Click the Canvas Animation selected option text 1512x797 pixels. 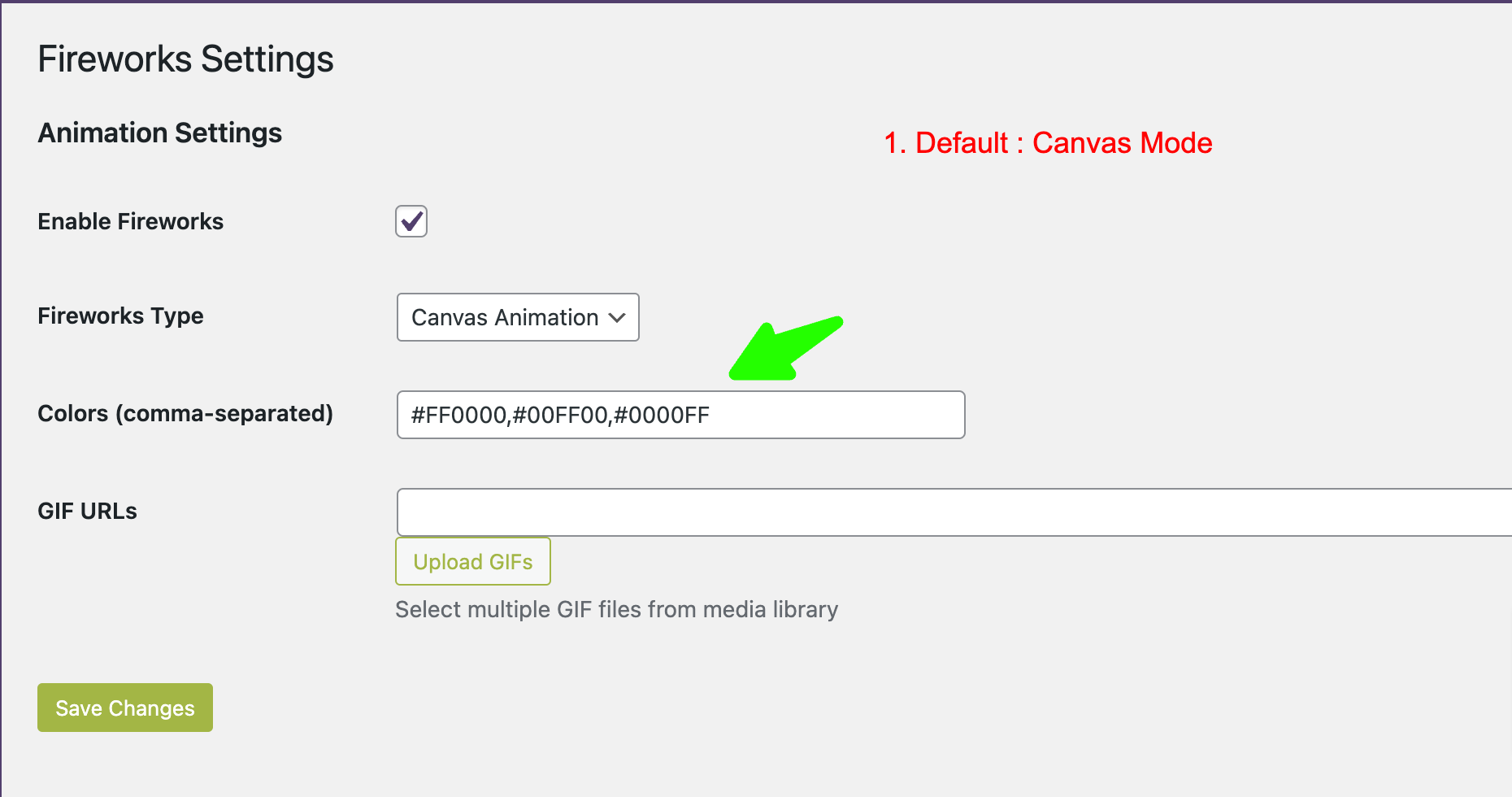click(x=505, y=317)
